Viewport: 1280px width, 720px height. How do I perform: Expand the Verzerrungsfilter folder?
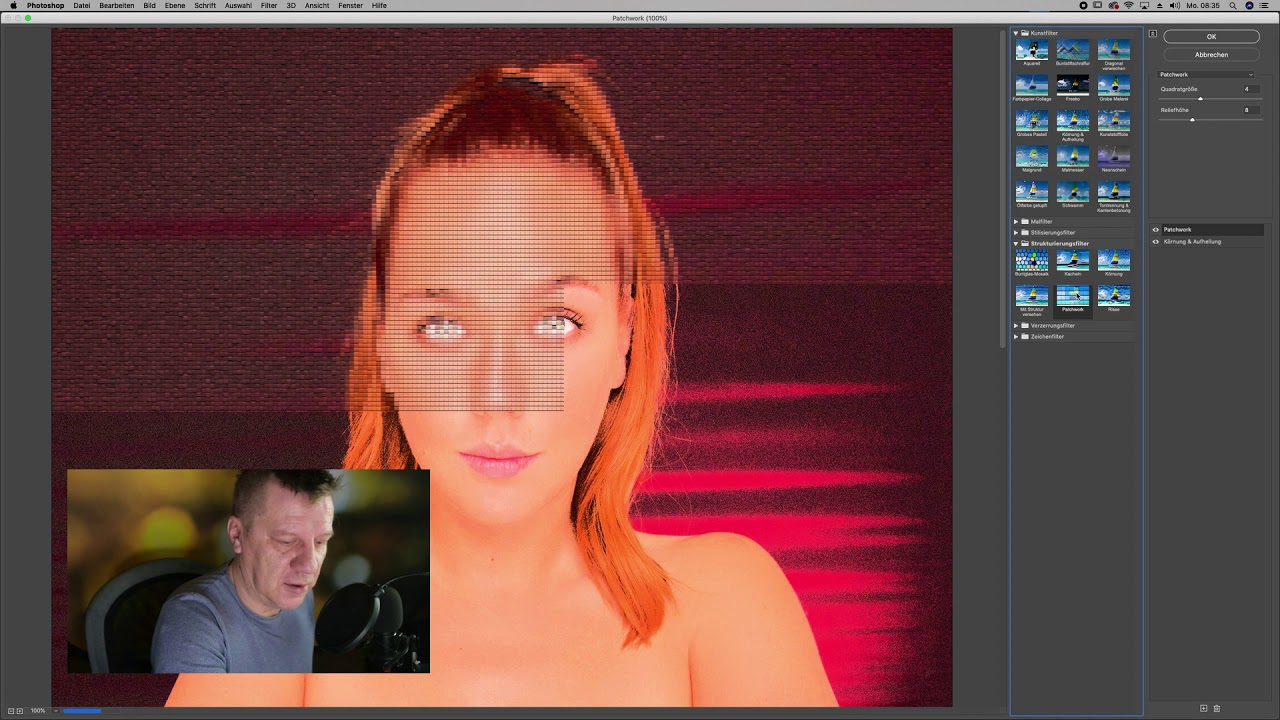(x=1016, y=325)
